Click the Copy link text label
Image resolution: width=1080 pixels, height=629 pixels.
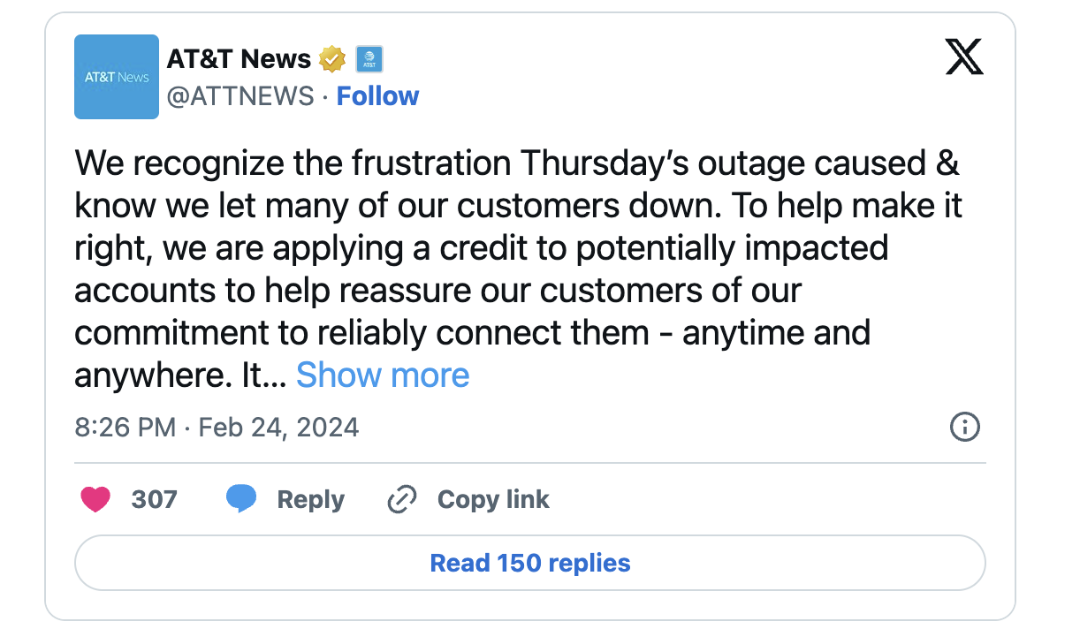(493, 499)
